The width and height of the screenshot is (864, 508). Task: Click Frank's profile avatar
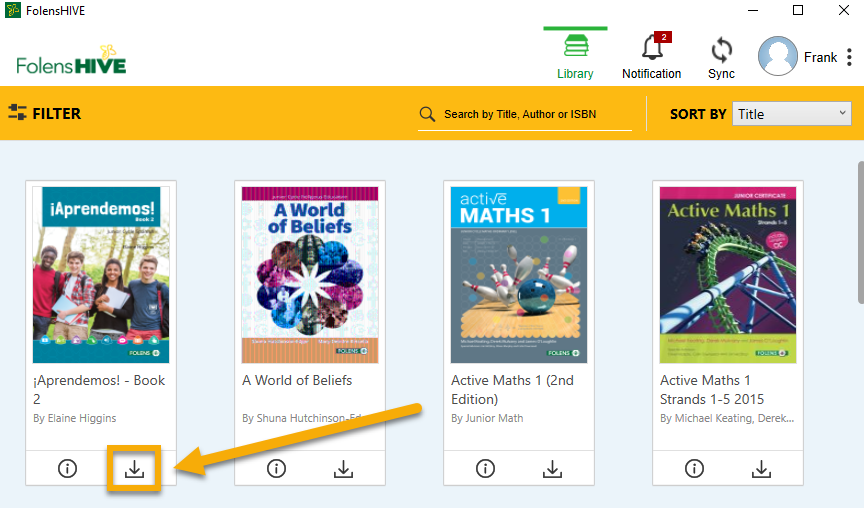click(777, 56)
